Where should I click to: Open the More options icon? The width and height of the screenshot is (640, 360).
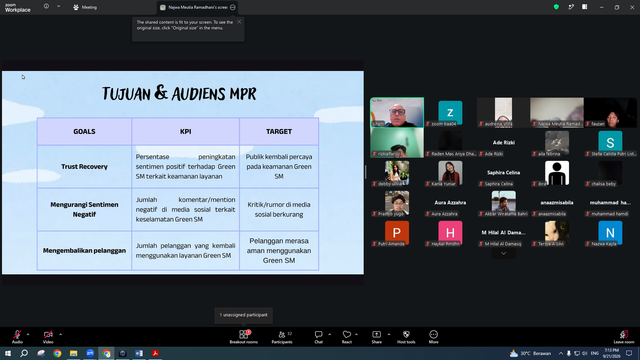click(433, 337)
